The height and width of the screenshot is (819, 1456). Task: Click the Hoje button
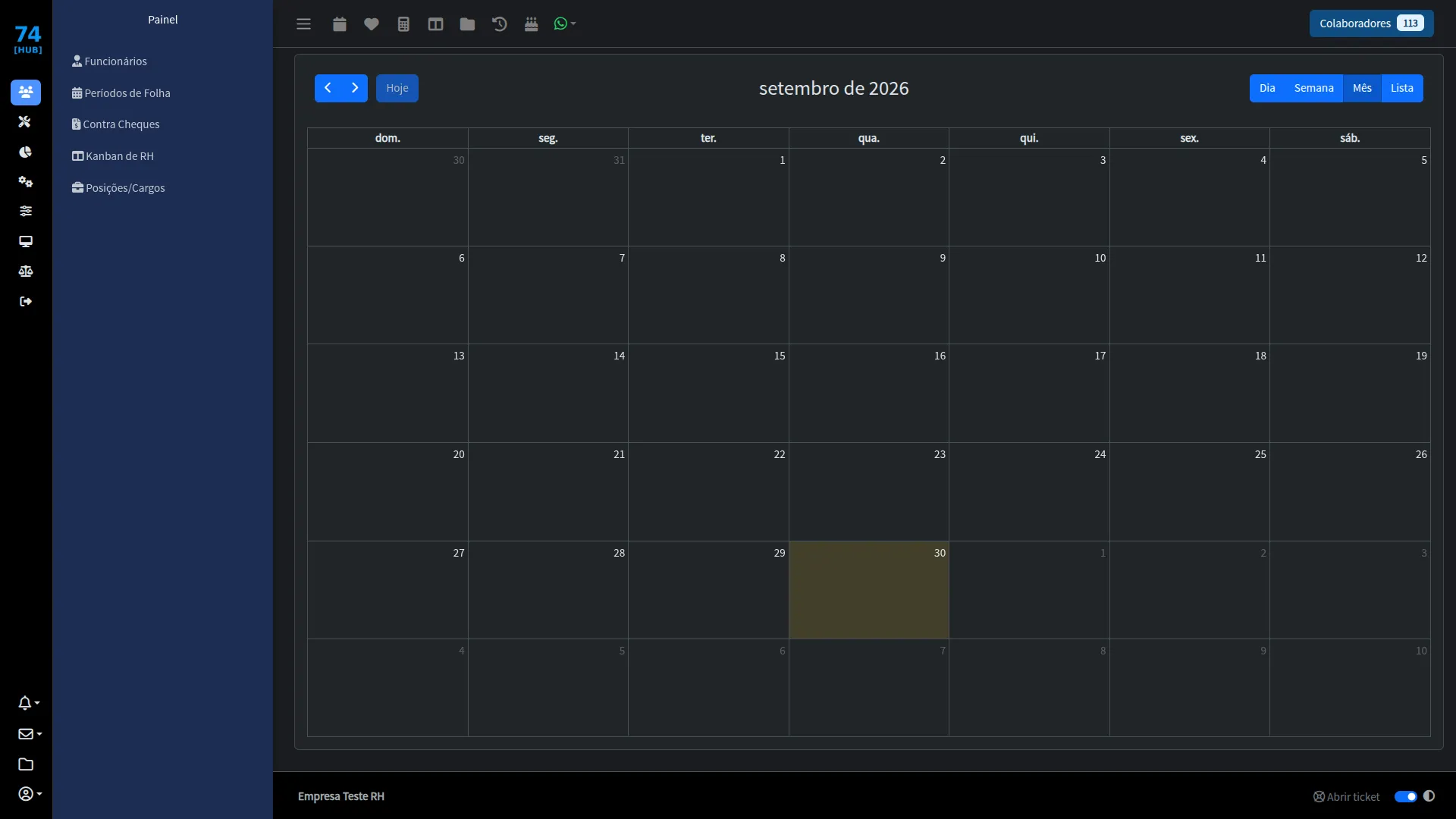397,88
